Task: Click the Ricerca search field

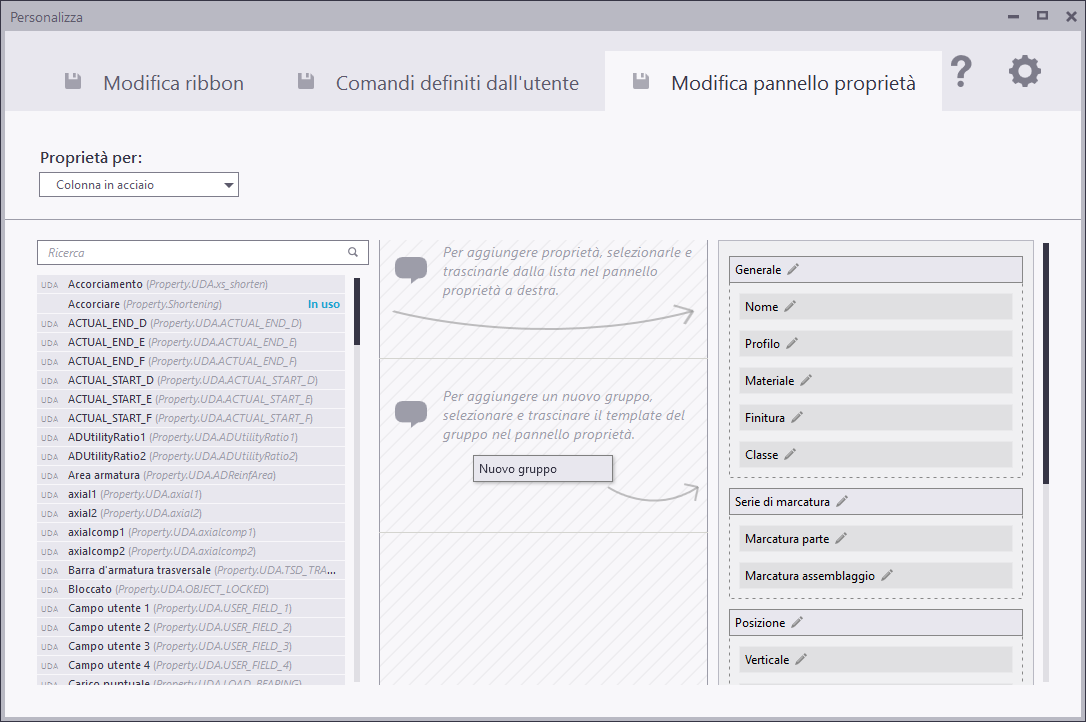Action: click(202, 252)
